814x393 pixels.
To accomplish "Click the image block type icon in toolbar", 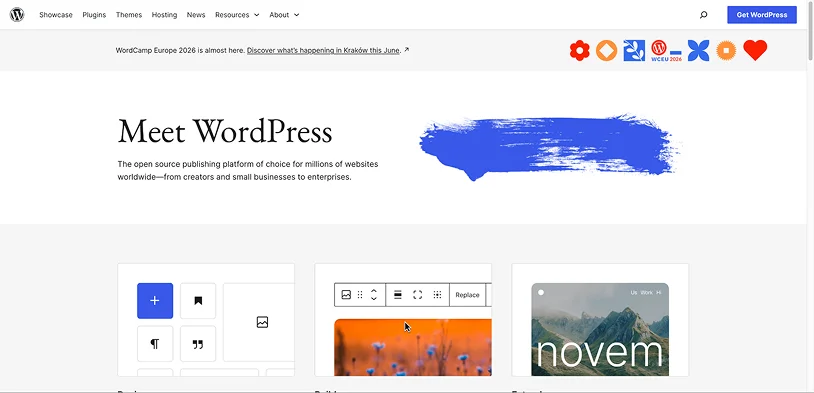I will pos(346,295).
